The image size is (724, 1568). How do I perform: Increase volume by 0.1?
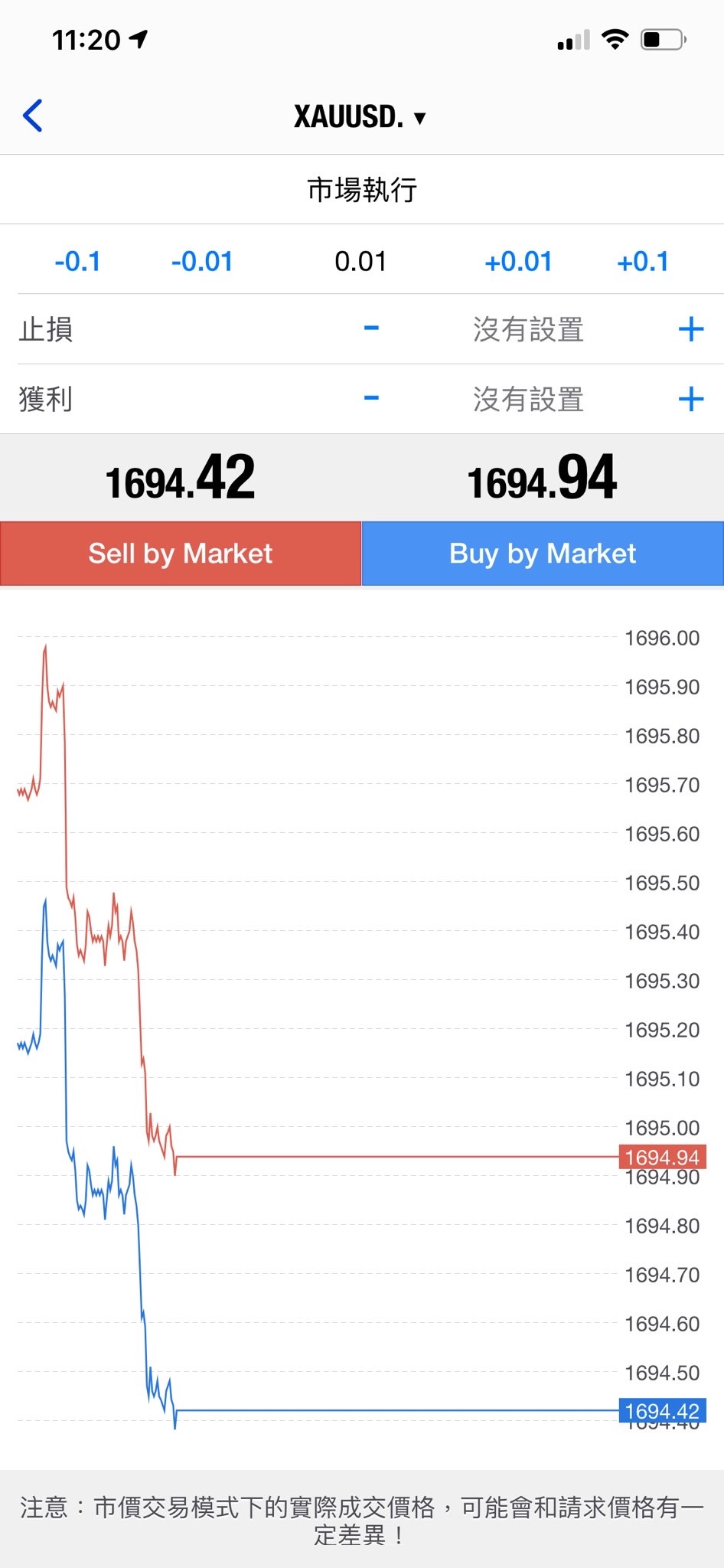(x=643, y=262)
